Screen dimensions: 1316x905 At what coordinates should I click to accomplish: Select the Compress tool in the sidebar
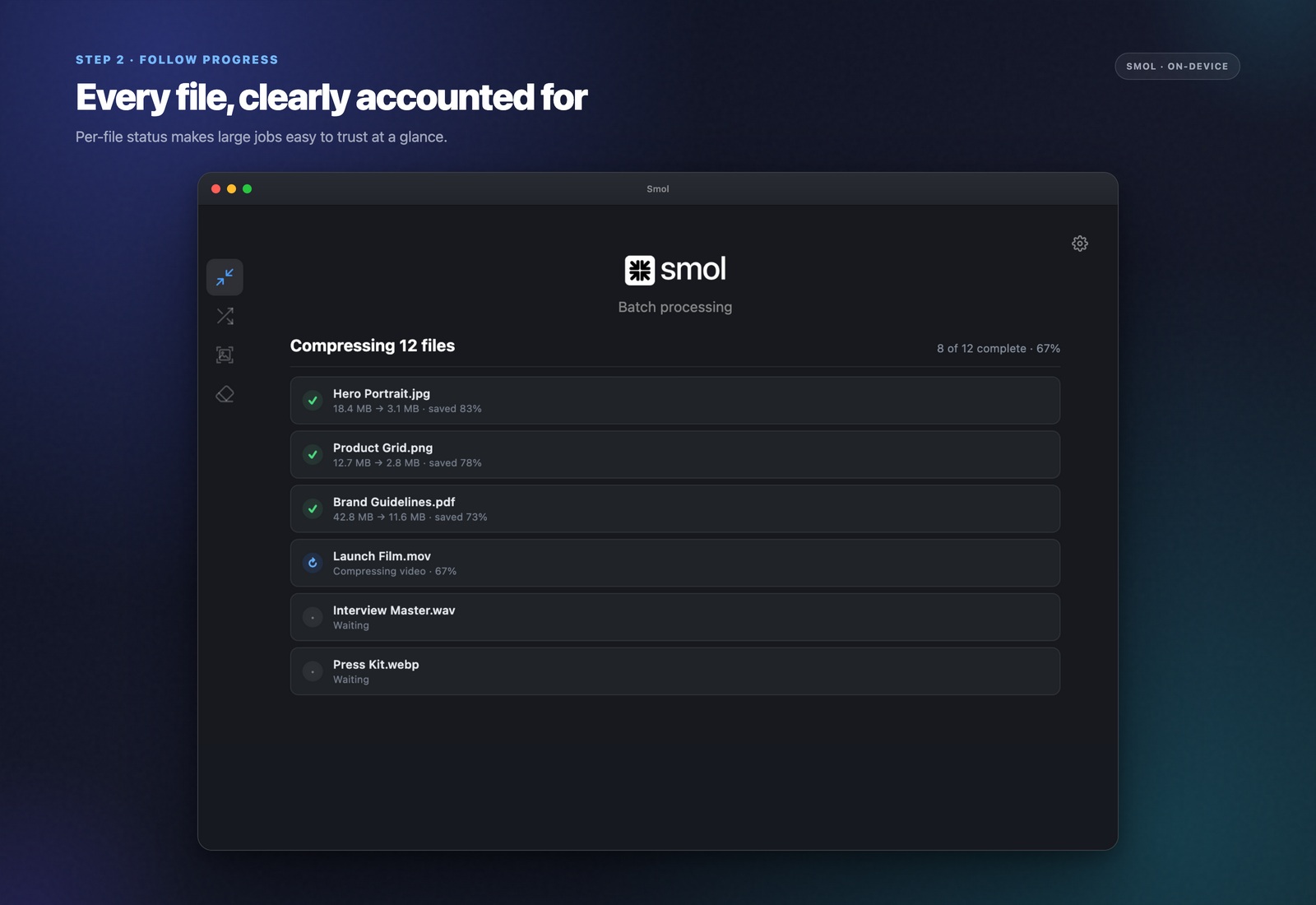tap(225, 277)
